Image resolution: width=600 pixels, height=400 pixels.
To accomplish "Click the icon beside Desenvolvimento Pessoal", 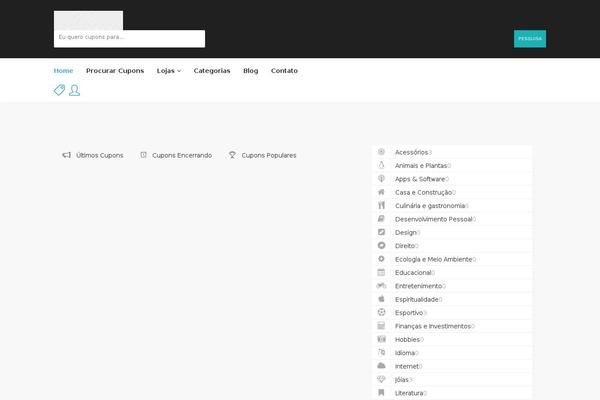I will tap(381, 219).
